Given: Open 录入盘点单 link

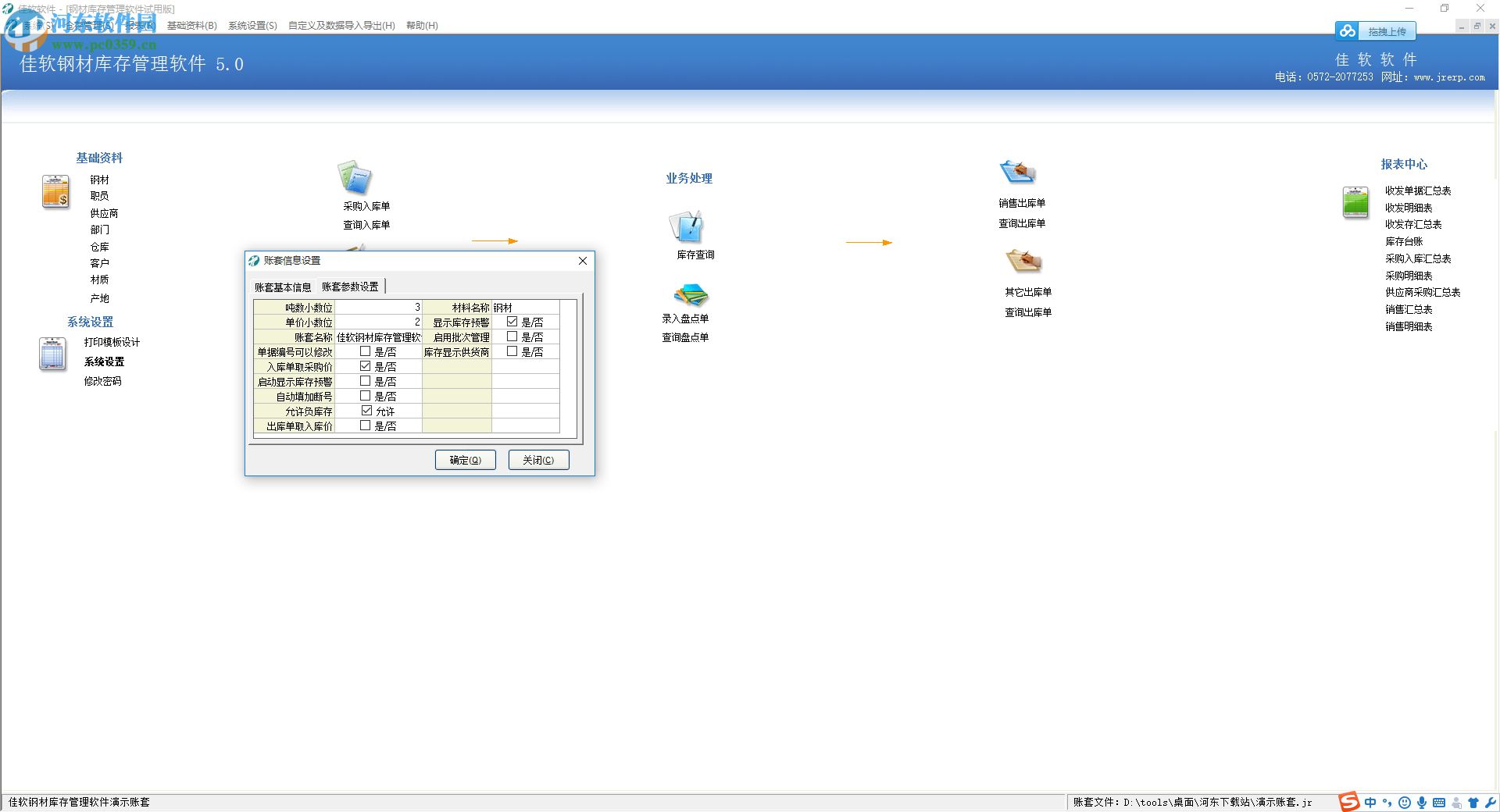Looking at the screenshot, I should click(685, 319).
